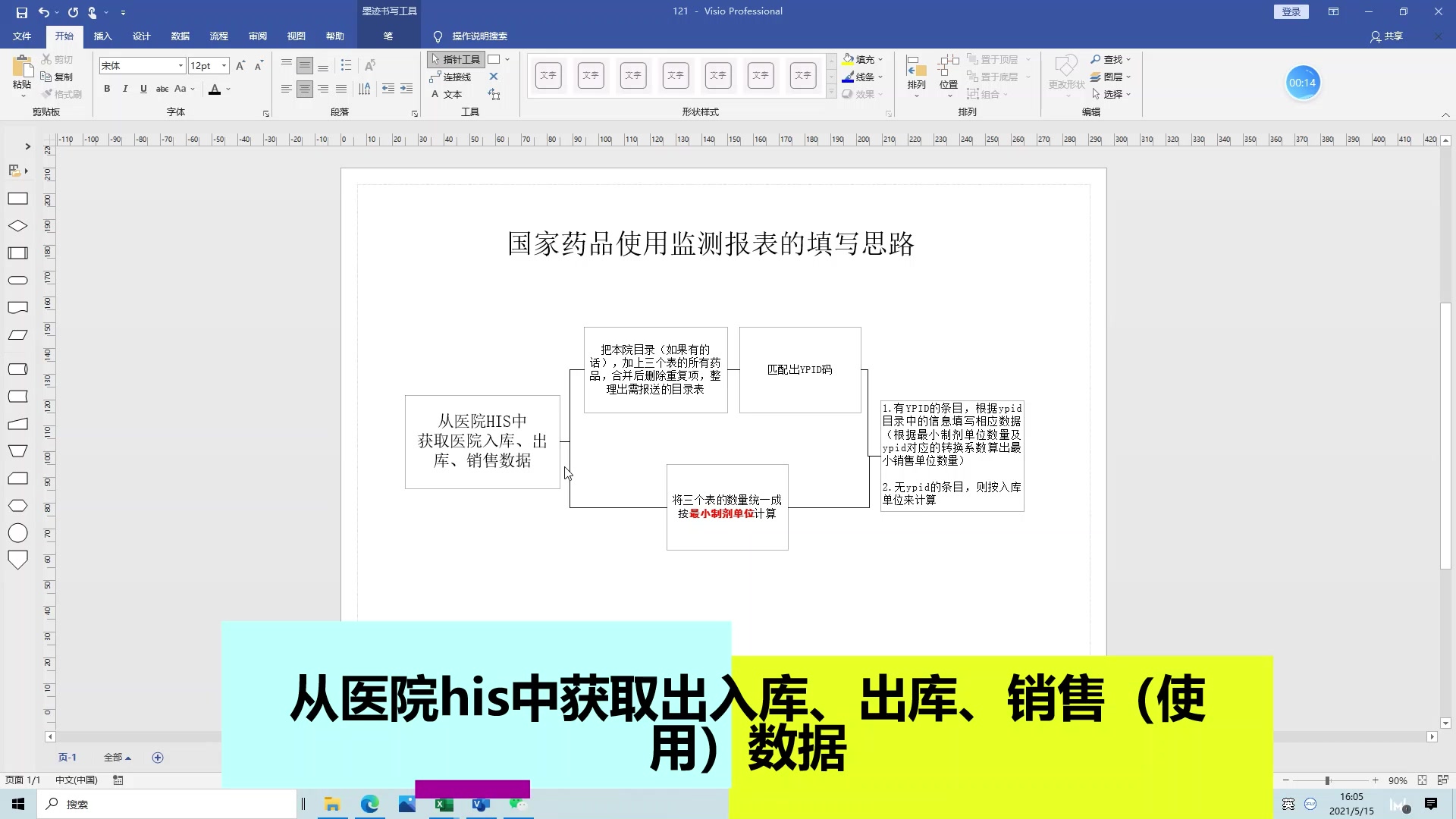Click the connection point X tool
1456x819 pixels.
pos(494,77)
